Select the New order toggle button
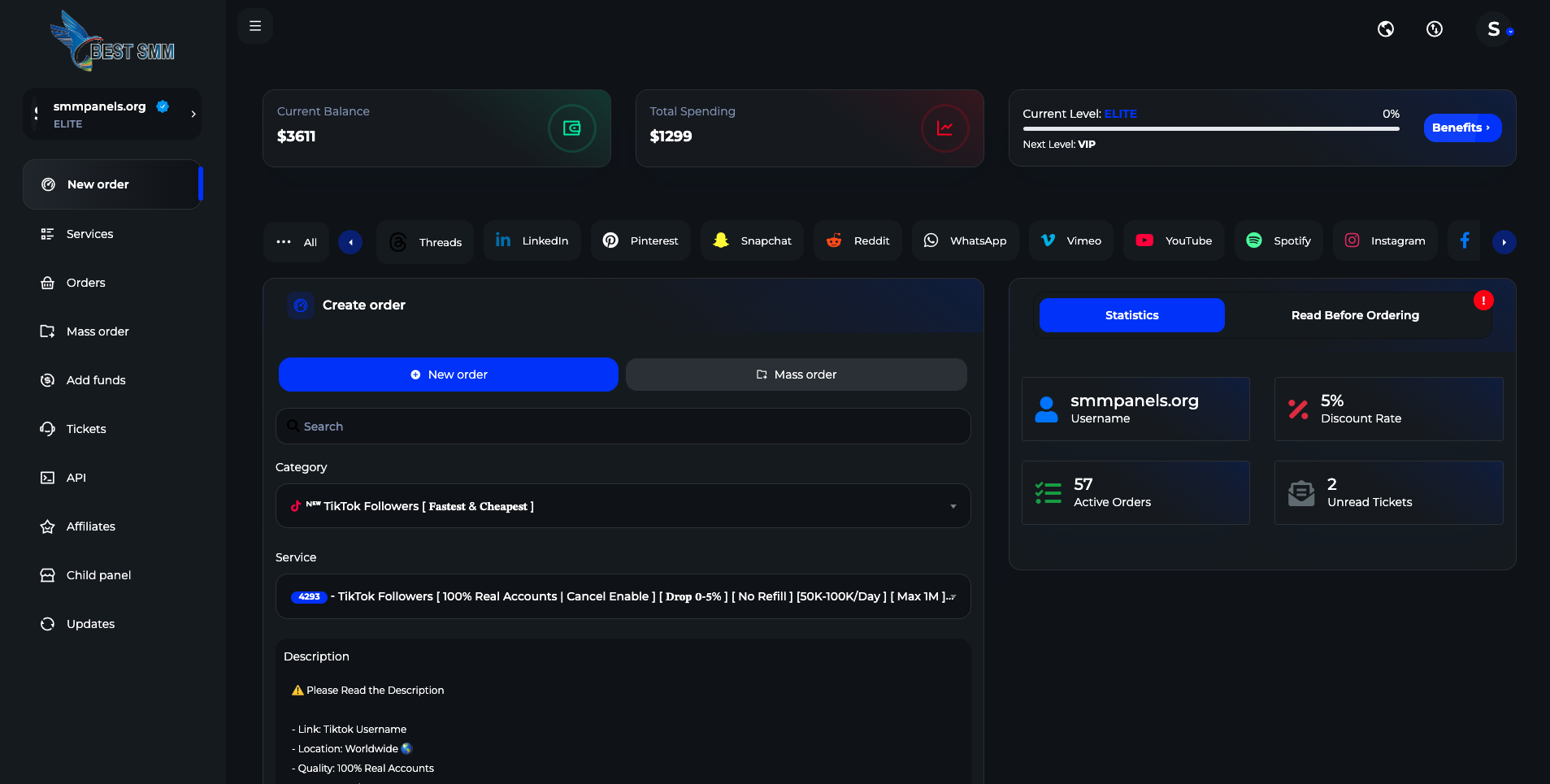Image resolution: width=1550 pixels, height=784 pixels. pos(449,375)
